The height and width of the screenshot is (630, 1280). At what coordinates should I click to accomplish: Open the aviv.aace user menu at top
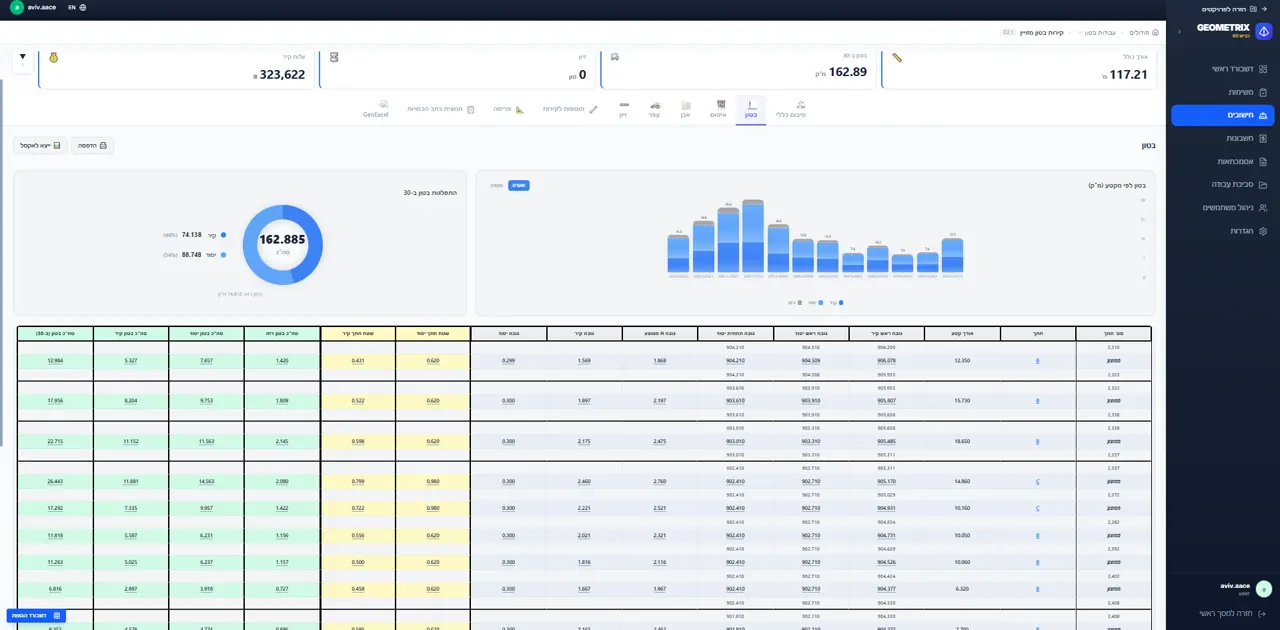coord(34,7)
